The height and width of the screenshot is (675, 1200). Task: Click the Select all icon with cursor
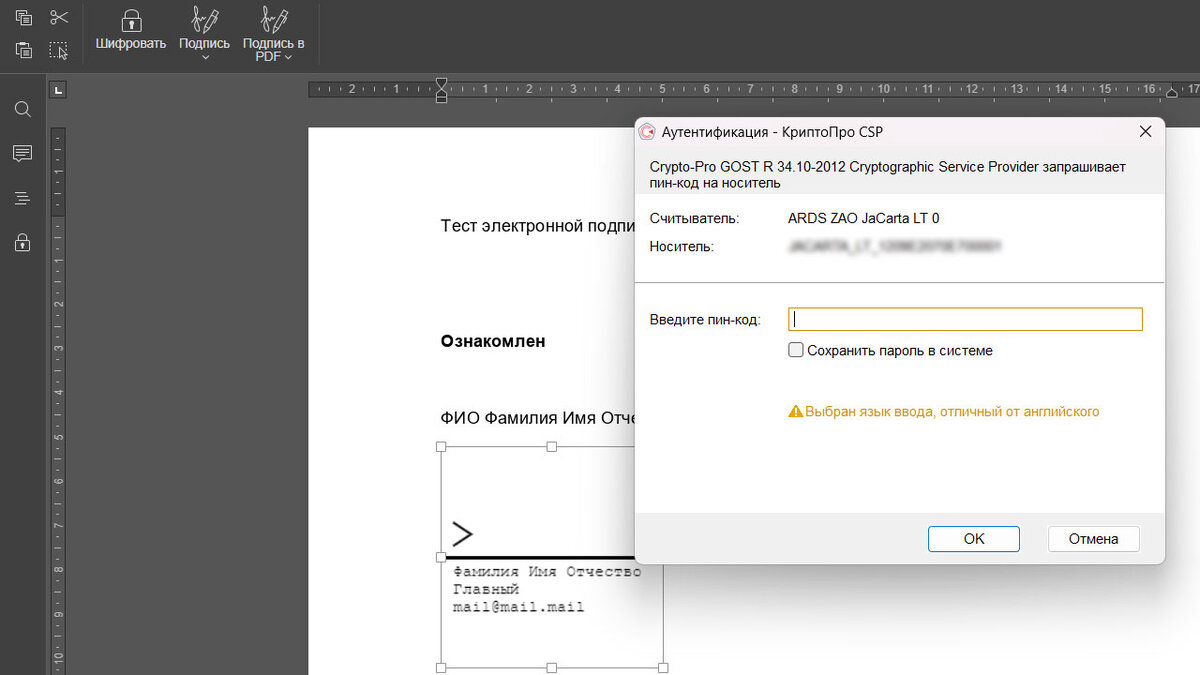59,50
